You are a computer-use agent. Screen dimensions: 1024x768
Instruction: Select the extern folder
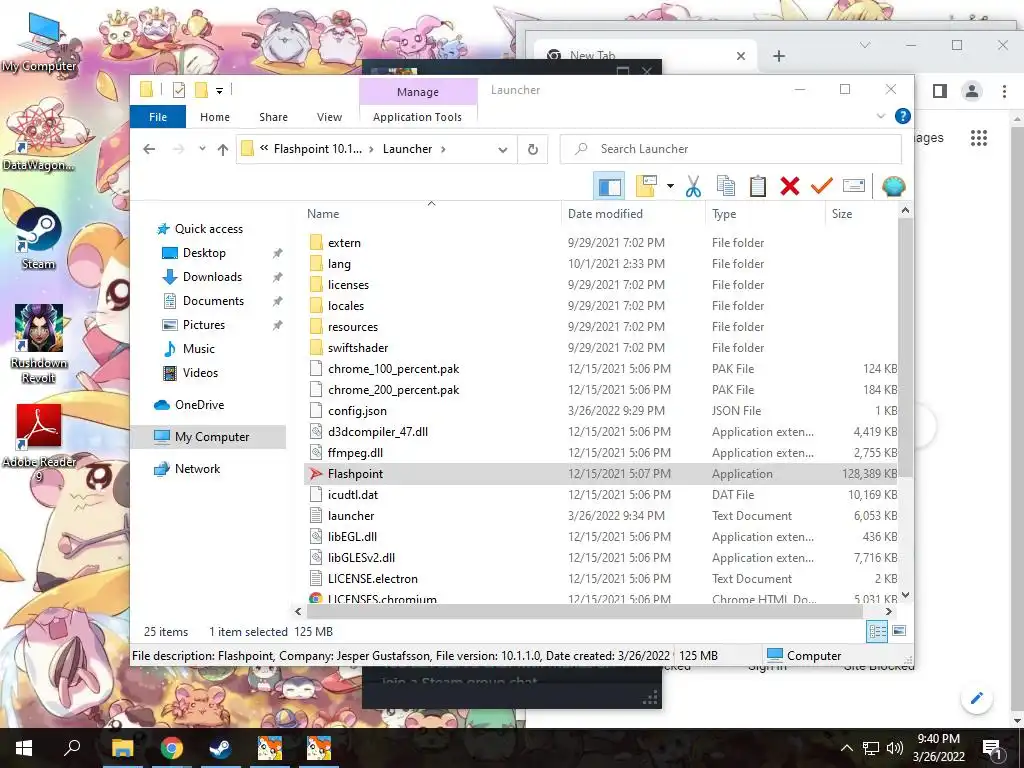click(x=344, y=243)
